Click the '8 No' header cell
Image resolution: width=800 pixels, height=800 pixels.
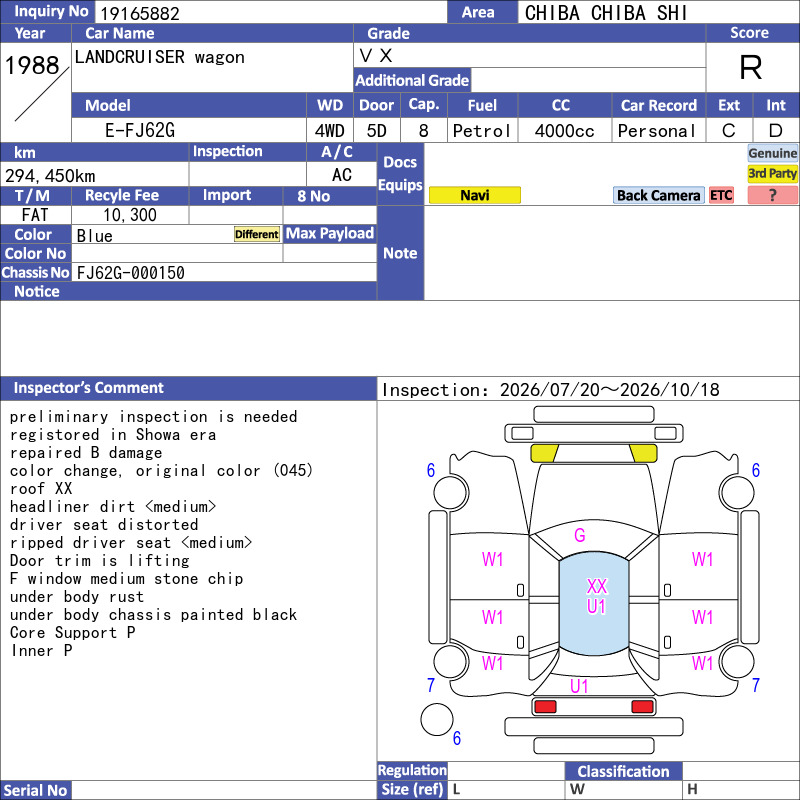[330, 195]
